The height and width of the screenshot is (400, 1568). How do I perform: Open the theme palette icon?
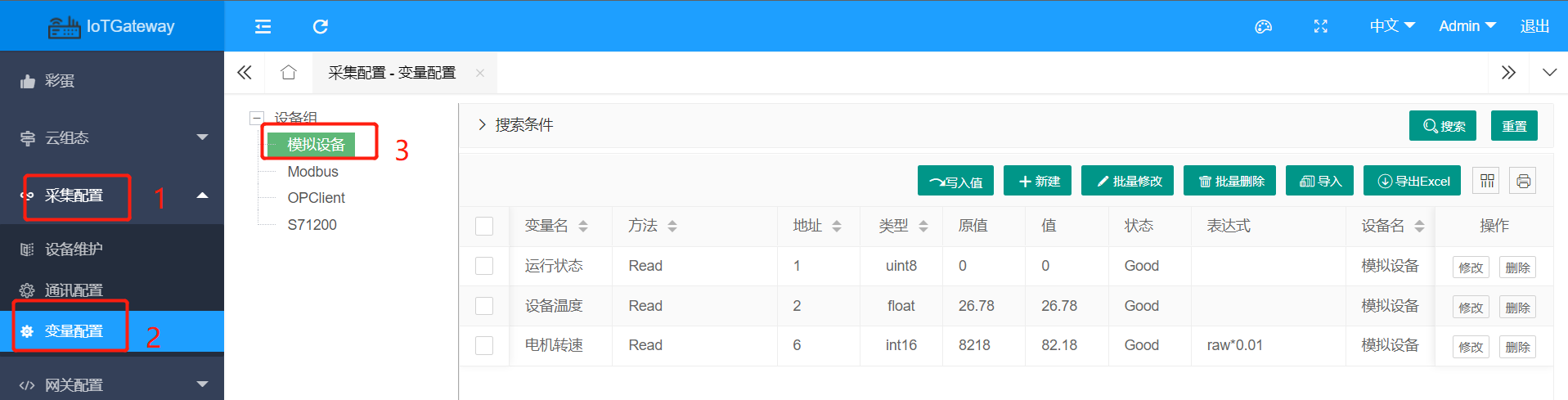click(1263, 26)
